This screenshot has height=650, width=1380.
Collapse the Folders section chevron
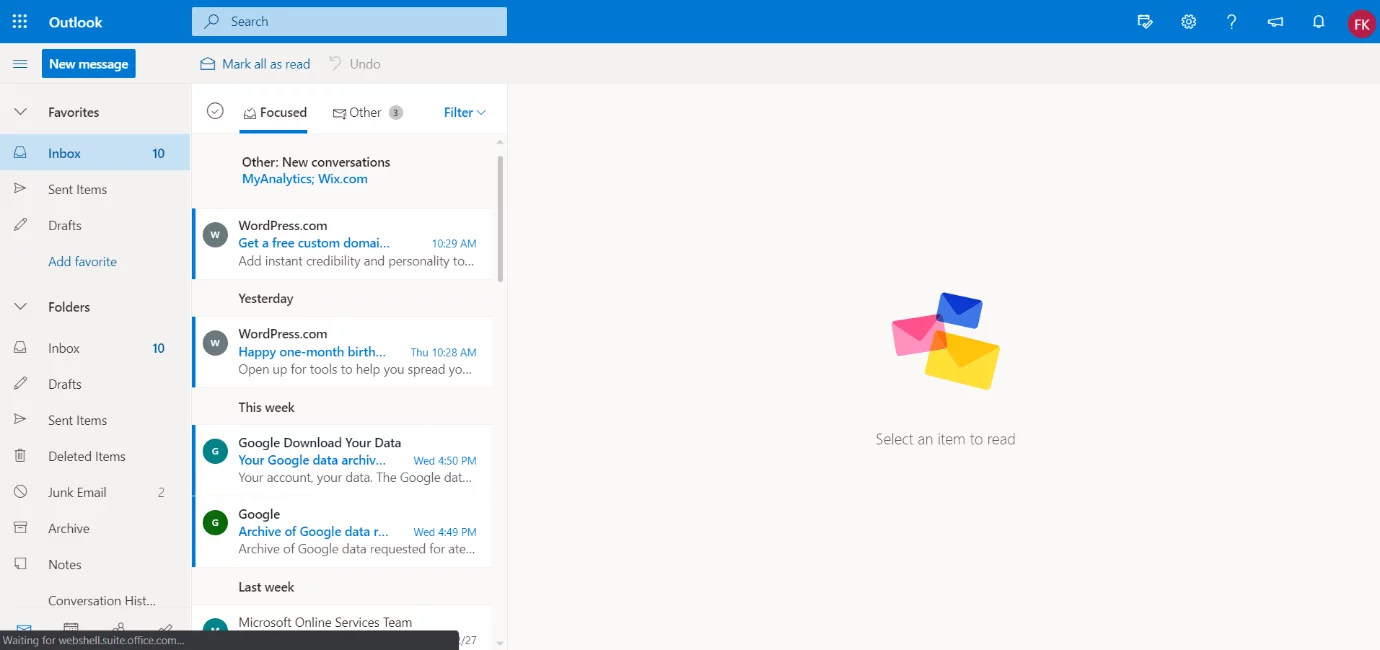[x=20, y=307]
